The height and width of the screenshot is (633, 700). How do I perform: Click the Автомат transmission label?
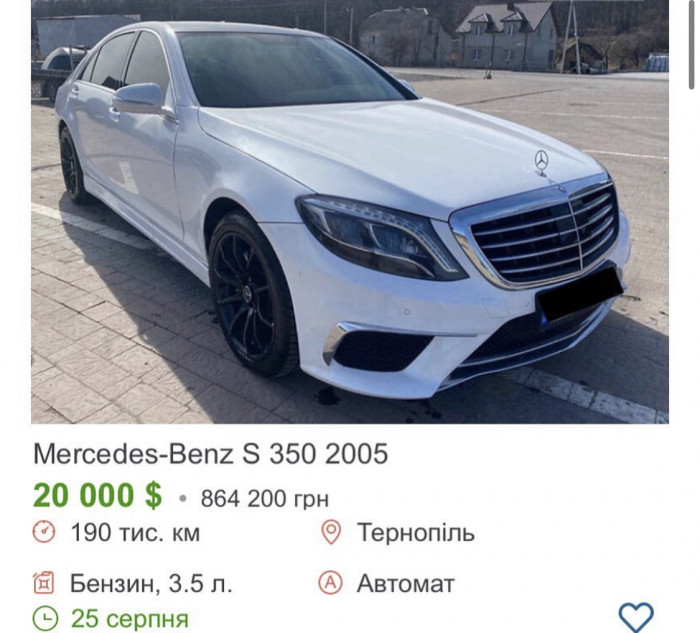(405, 583)
